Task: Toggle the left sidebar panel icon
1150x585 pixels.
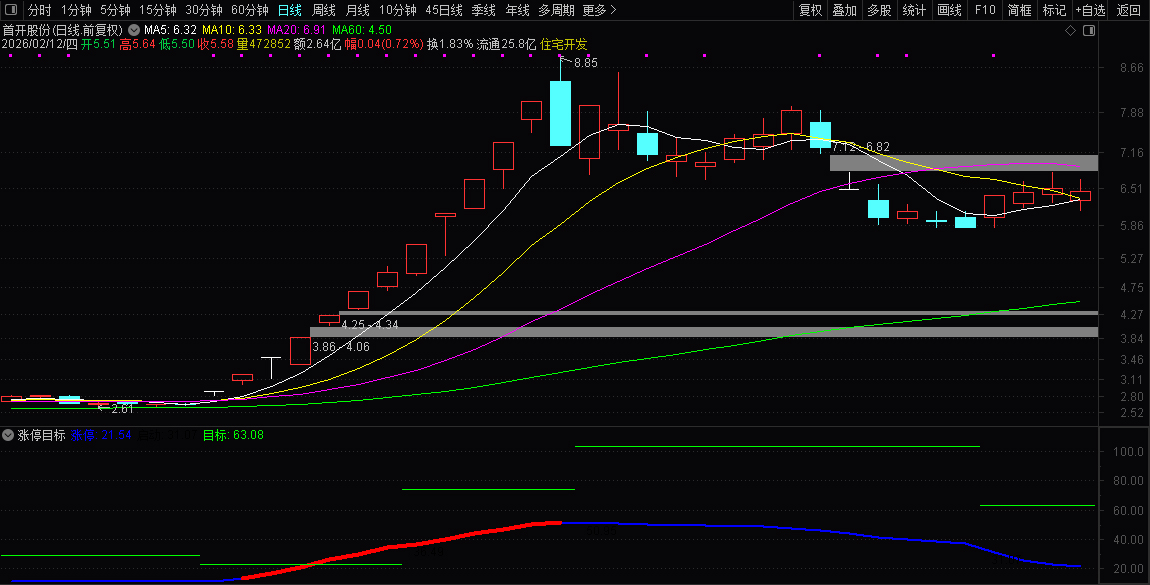Action: pos(10,10)
